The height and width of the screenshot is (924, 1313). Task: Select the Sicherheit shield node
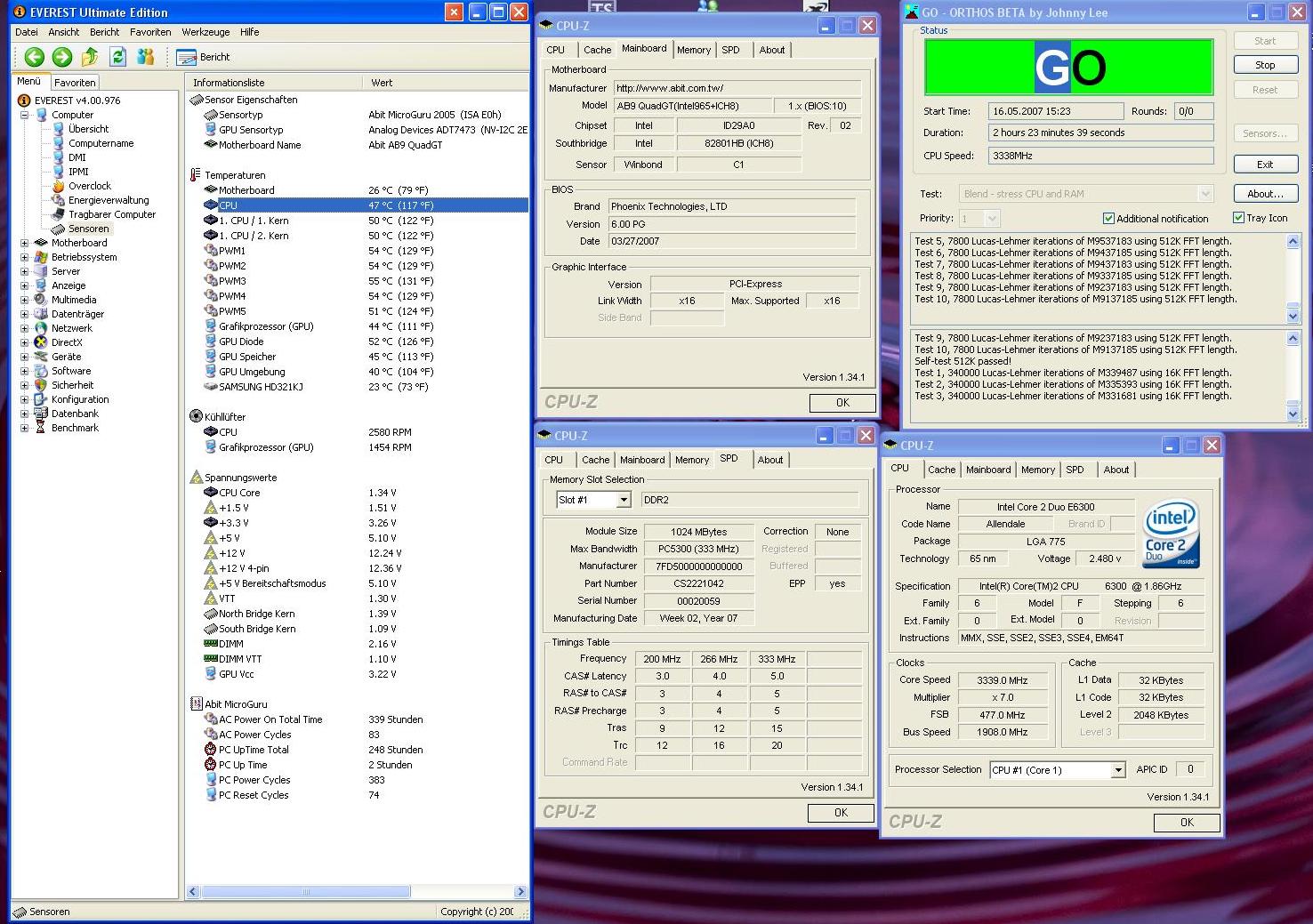click(41, 385)
